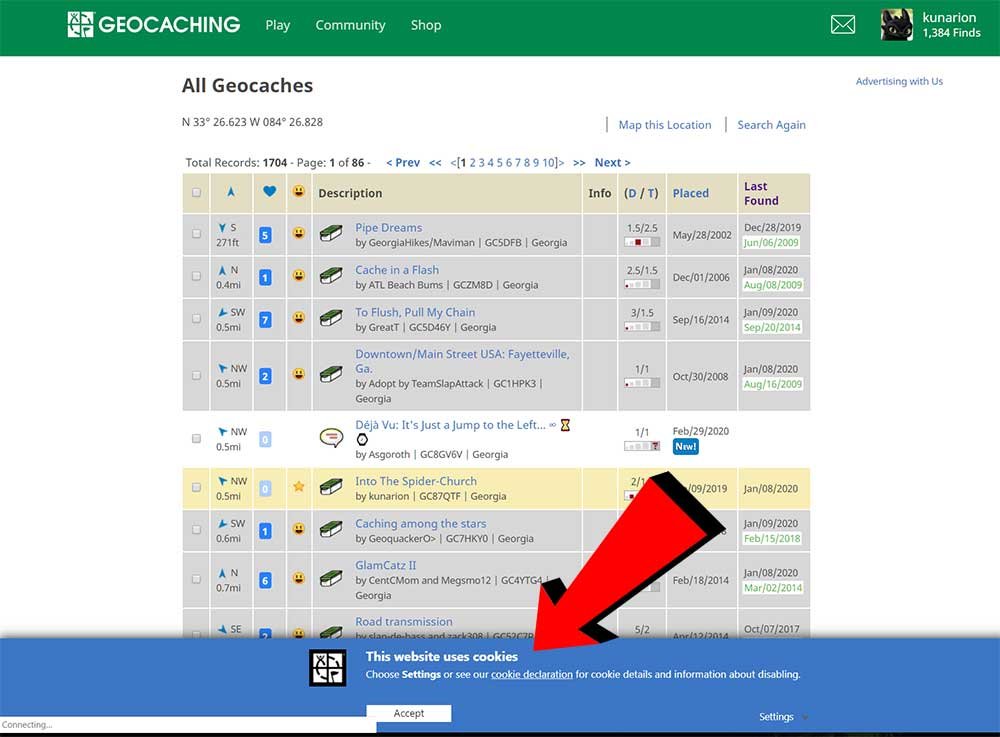
Task: Check the Into The Spider-Church row checkbox
Action: pos(196,487)
